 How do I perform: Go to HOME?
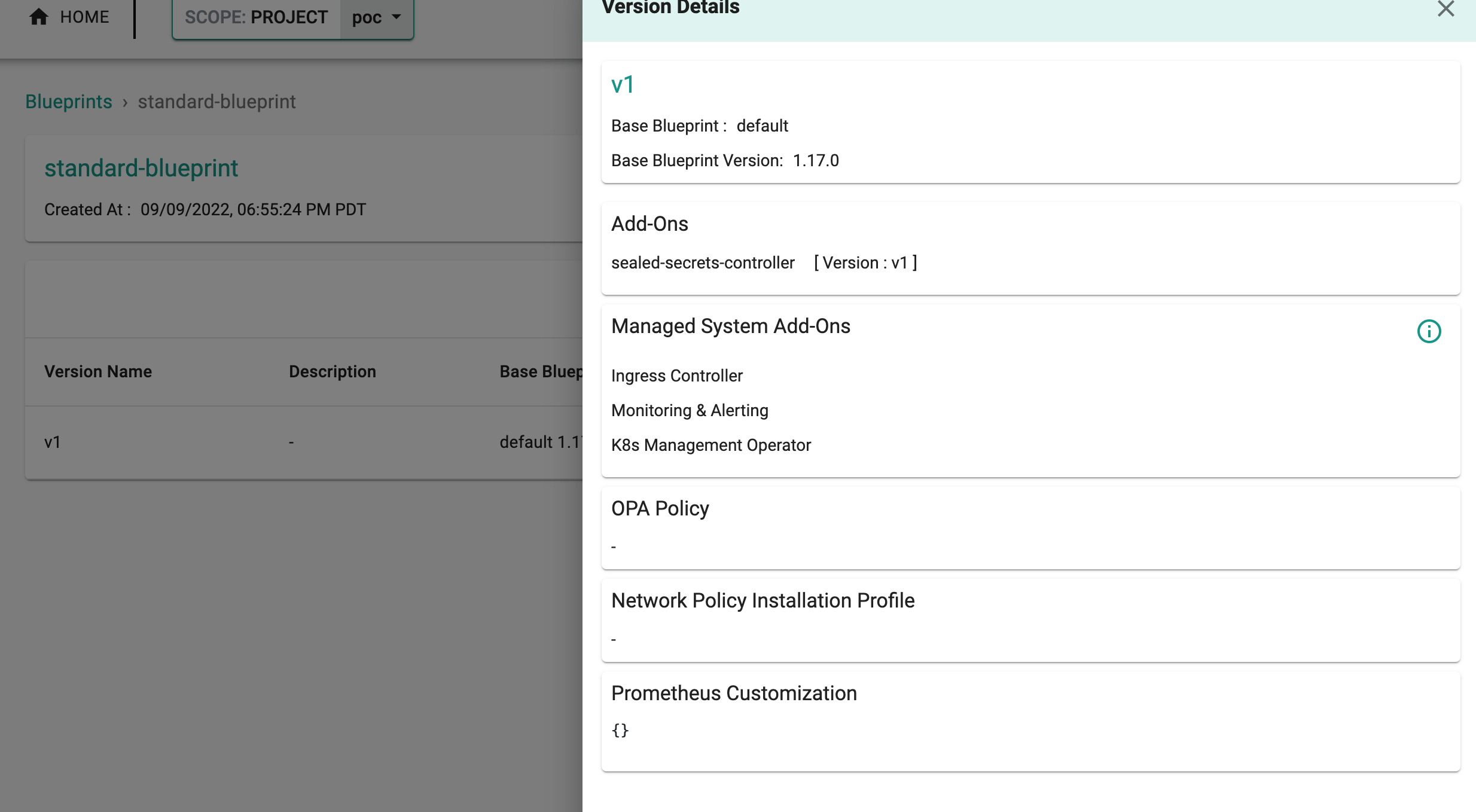click(x=69, y=17)
